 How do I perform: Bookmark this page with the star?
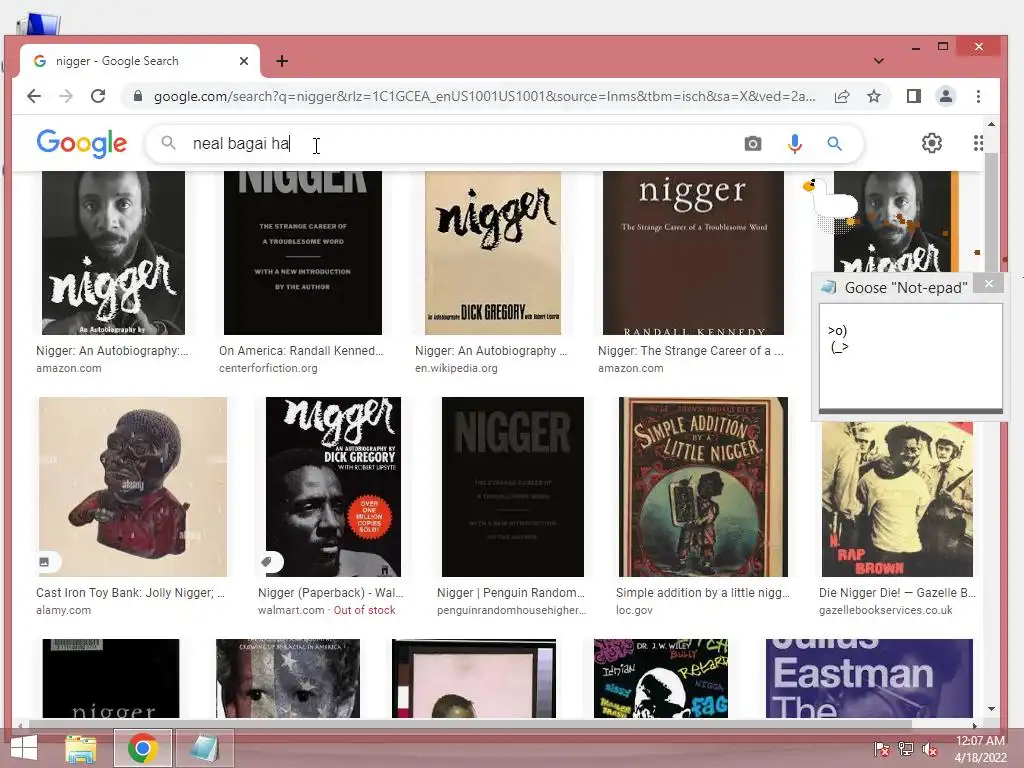tap(874, 96)
